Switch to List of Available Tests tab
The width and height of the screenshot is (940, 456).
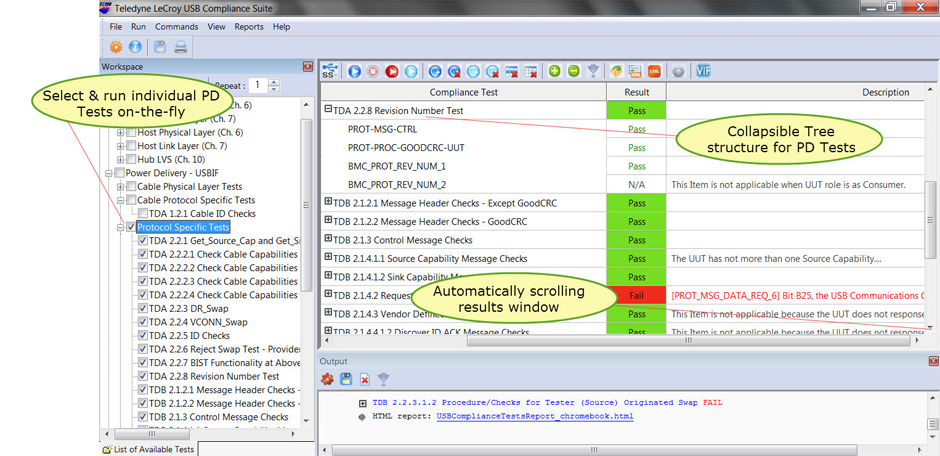click(148, 449)
